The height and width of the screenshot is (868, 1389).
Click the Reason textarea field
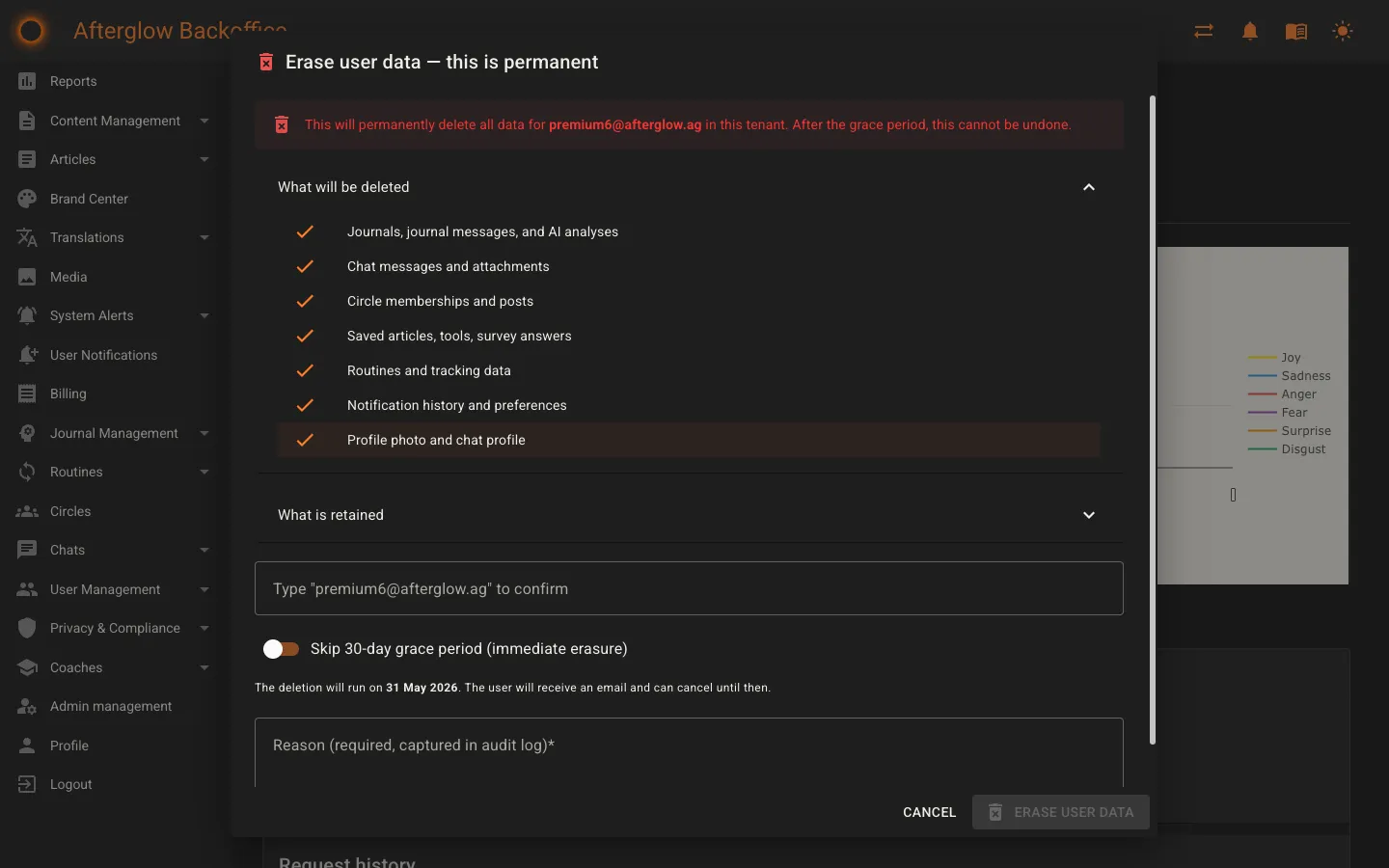(x=689, y=753)
